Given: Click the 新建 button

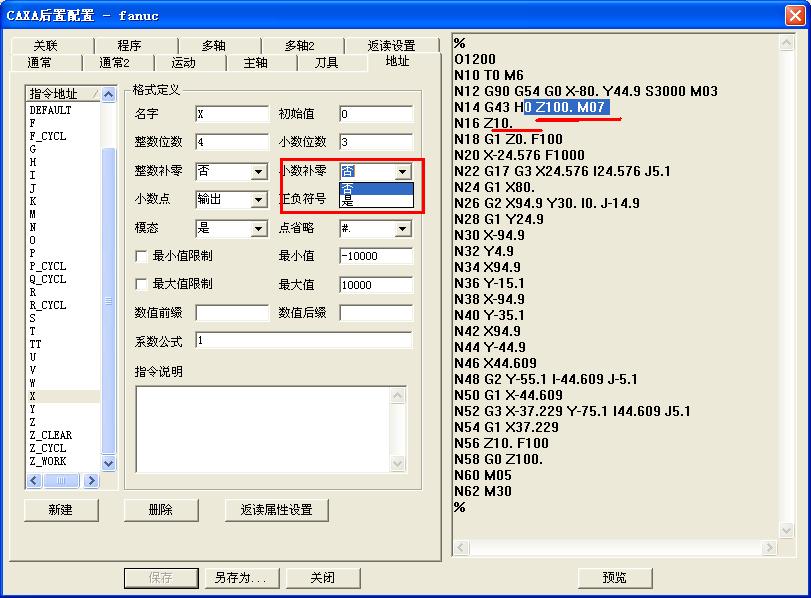Looking at the screenshot, I should 61,510.
